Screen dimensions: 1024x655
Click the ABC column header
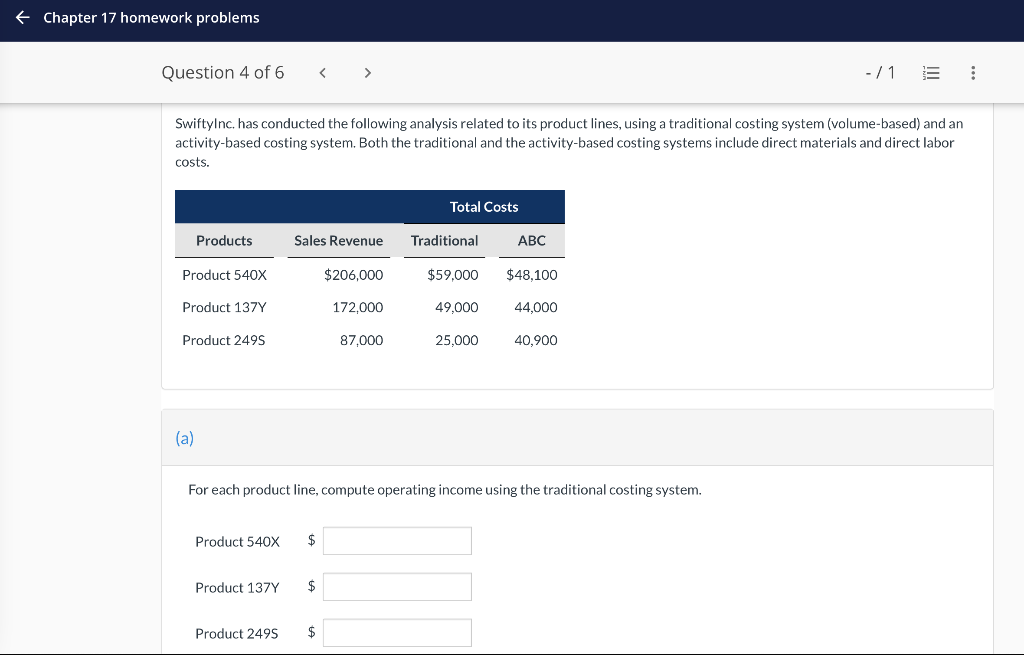(x=532, y=241)
